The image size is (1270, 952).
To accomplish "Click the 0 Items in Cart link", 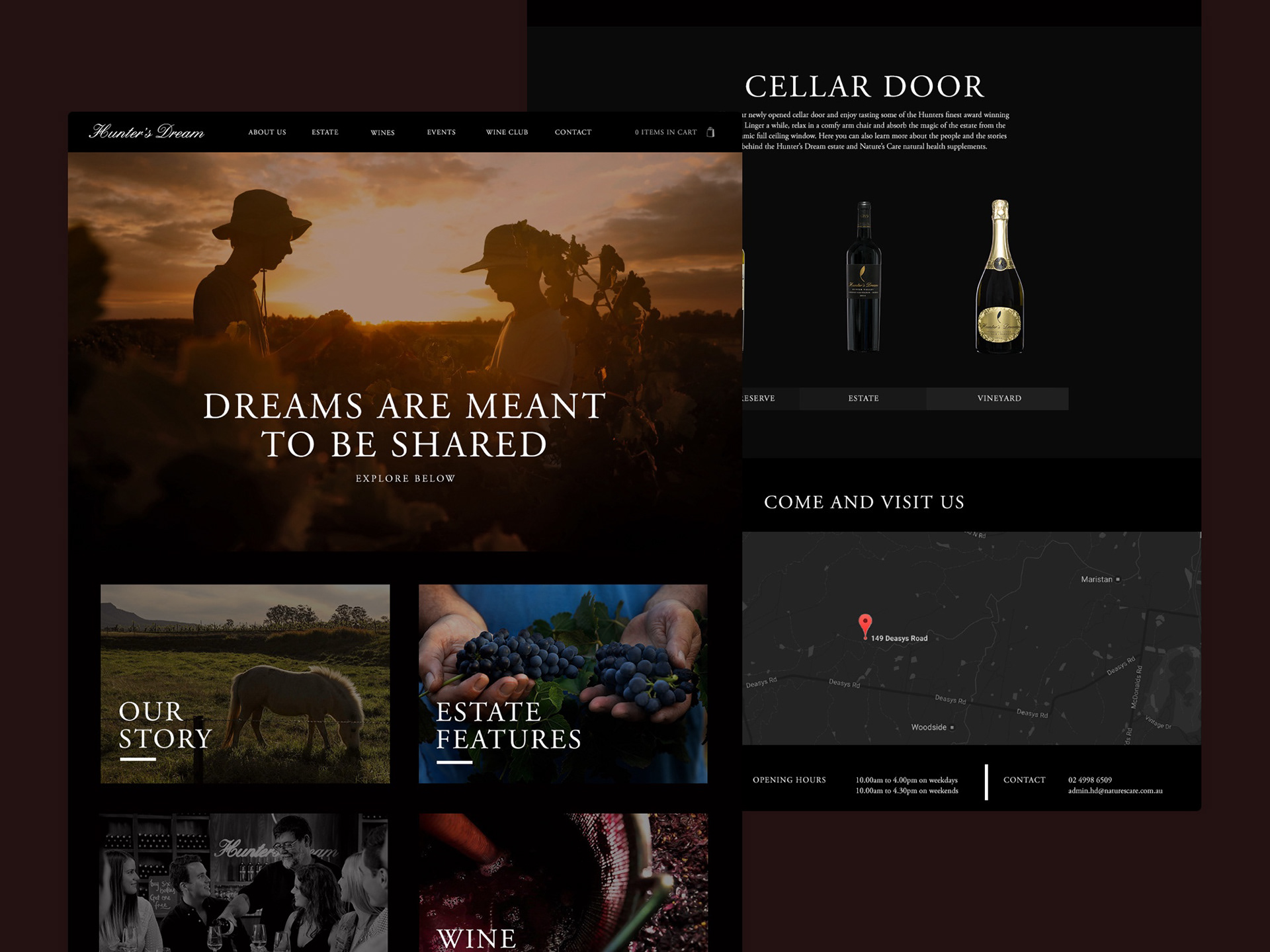I will [x=665, y=132].
